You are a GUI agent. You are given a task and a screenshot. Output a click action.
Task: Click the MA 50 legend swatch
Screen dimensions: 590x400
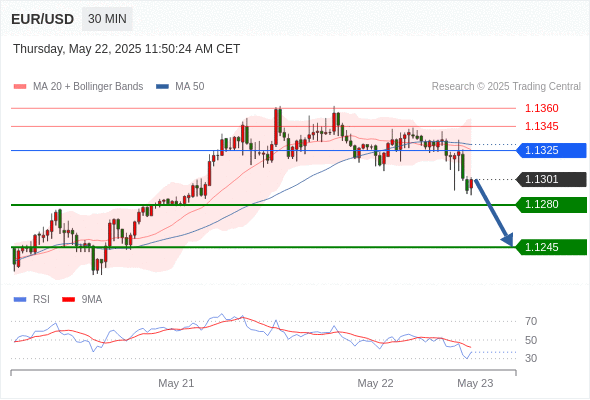click(162, 87)
